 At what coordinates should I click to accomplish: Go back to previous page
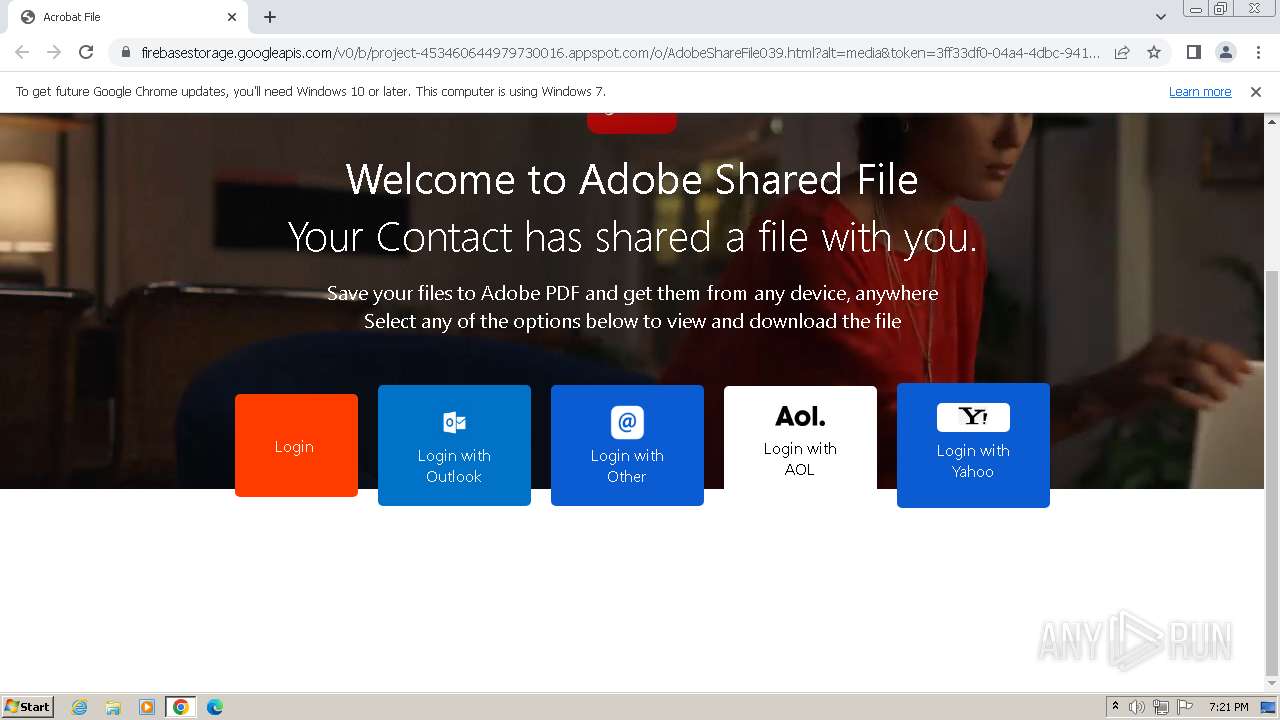[22, 52]
